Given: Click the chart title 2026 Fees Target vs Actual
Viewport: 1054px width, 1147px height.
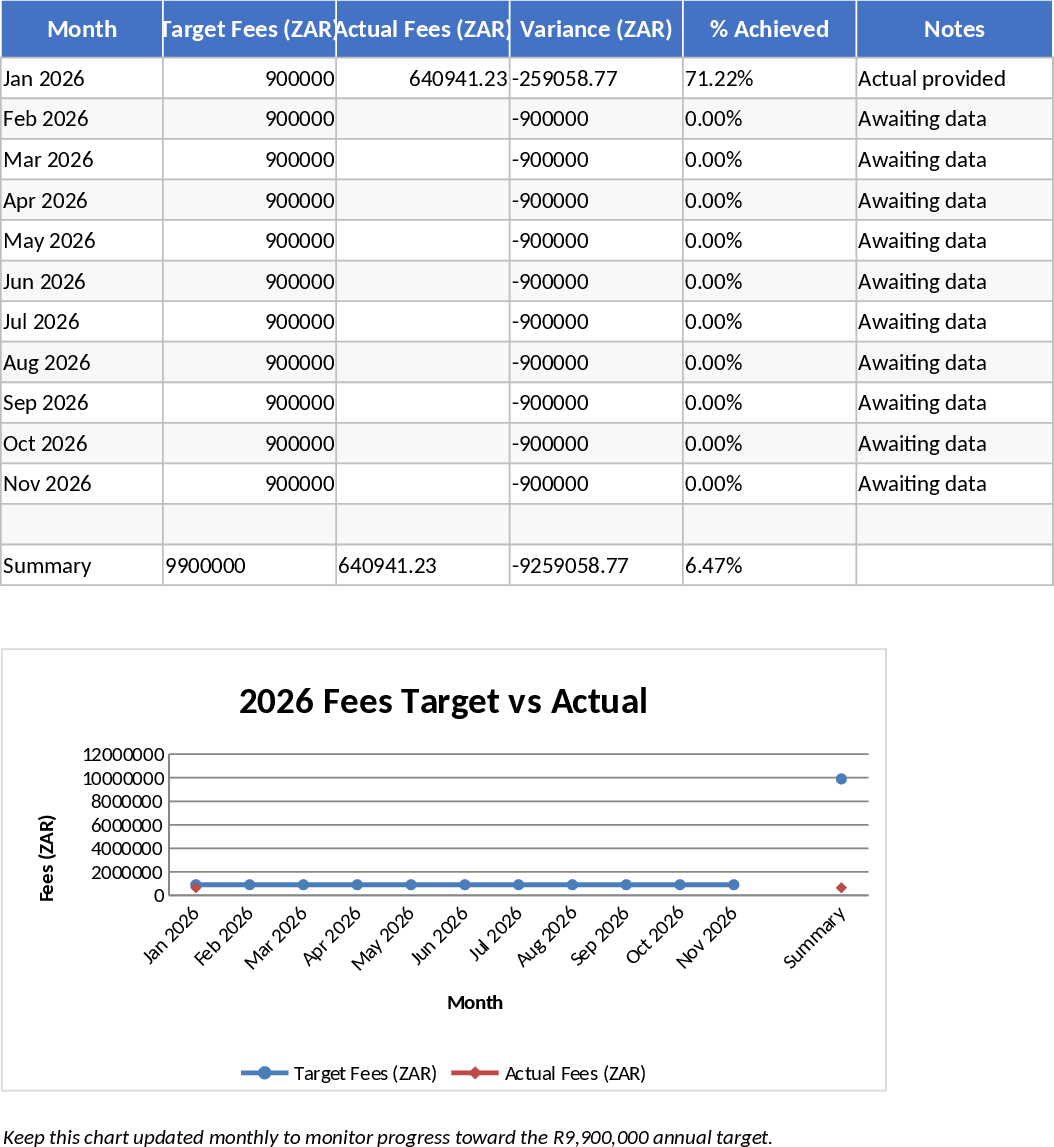Looking at the screenshot, I should [x=445, y=701].
